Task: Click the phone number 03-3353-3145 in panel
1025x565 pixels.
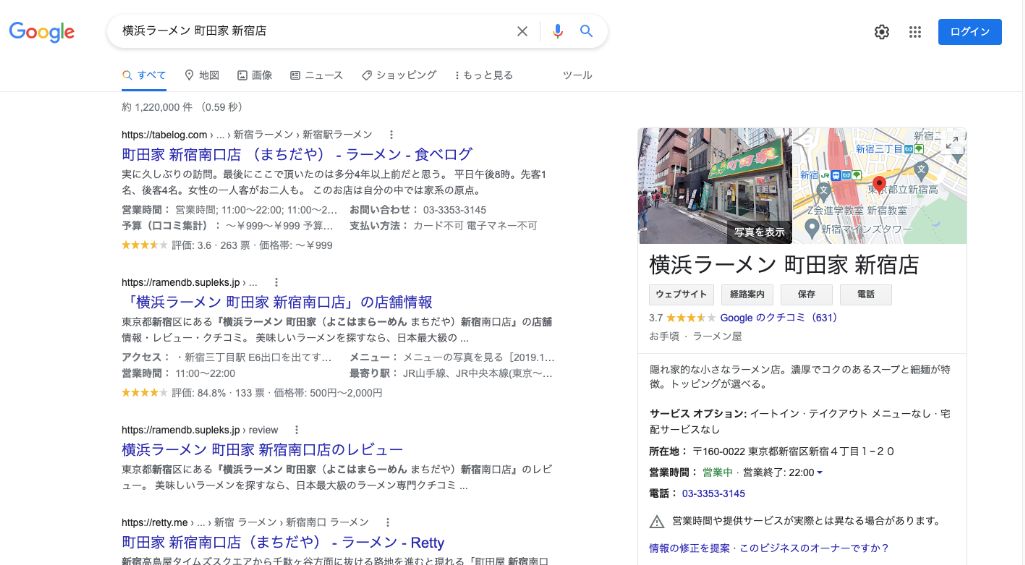Action: pos(713,494)
